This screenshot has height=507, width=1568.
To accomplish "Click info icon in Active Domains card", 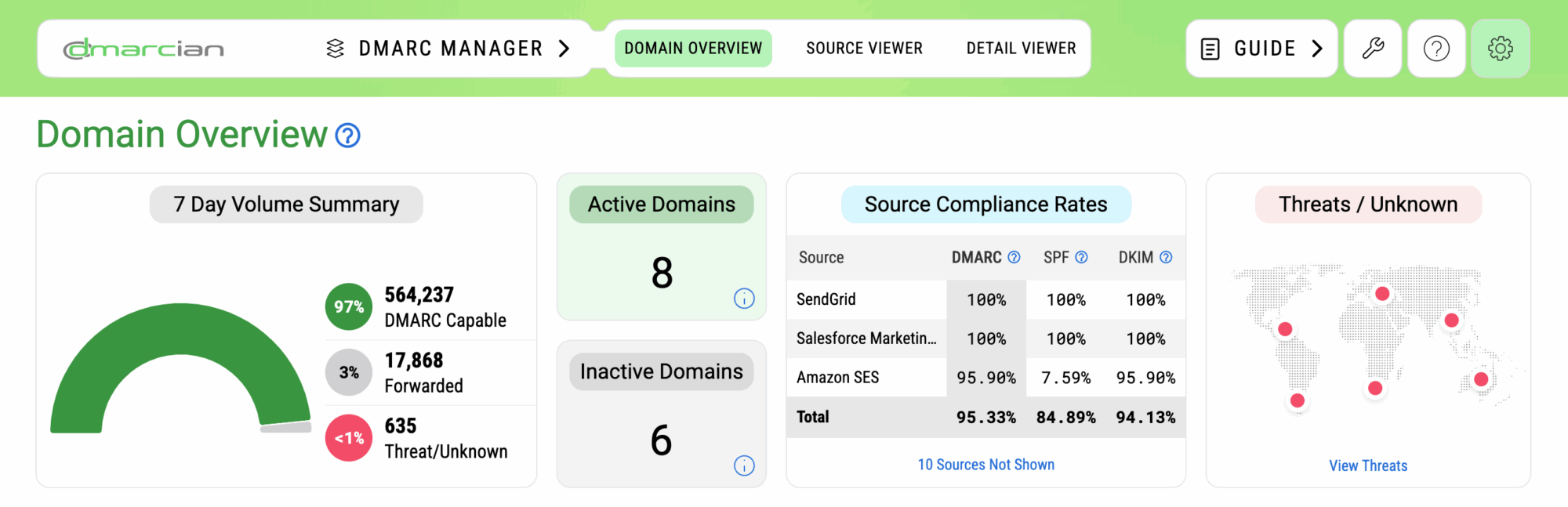I will pos(744,299).
